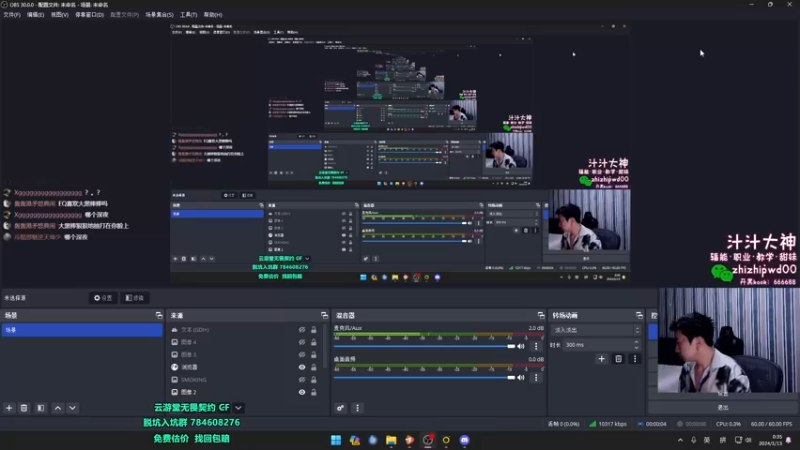
Task: Add a transition with plus icon
Action: point(602,359)
